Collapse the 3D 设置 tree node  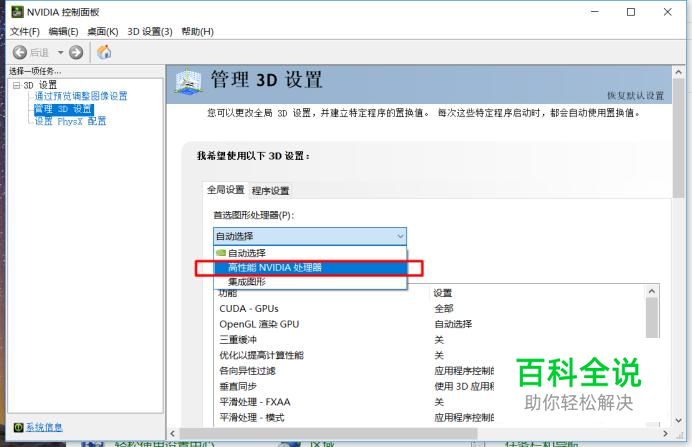tap(16, 85)
